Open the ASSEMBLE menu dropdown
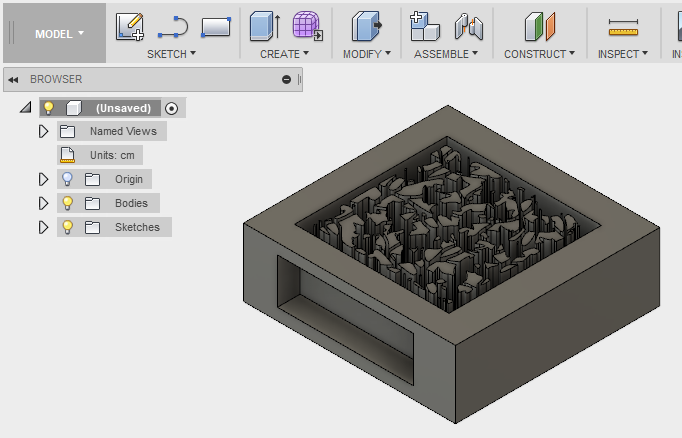The width and height of the screenshot is (682, 438). click(446, 54)
